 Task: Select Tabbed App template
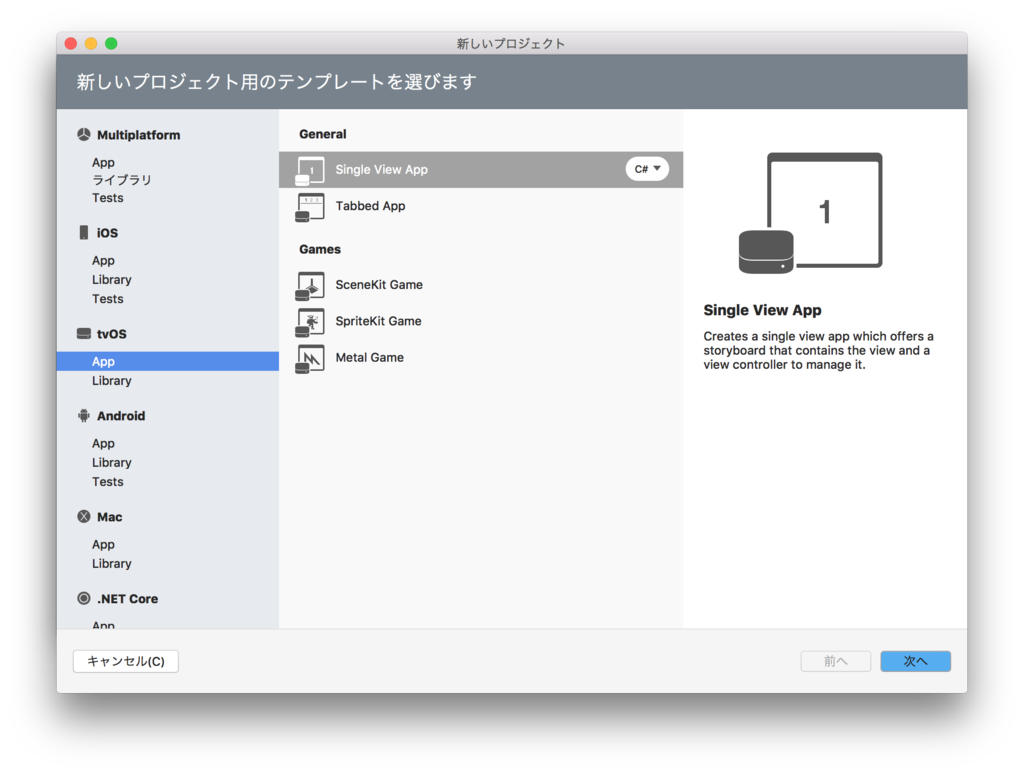coord(481,206)
